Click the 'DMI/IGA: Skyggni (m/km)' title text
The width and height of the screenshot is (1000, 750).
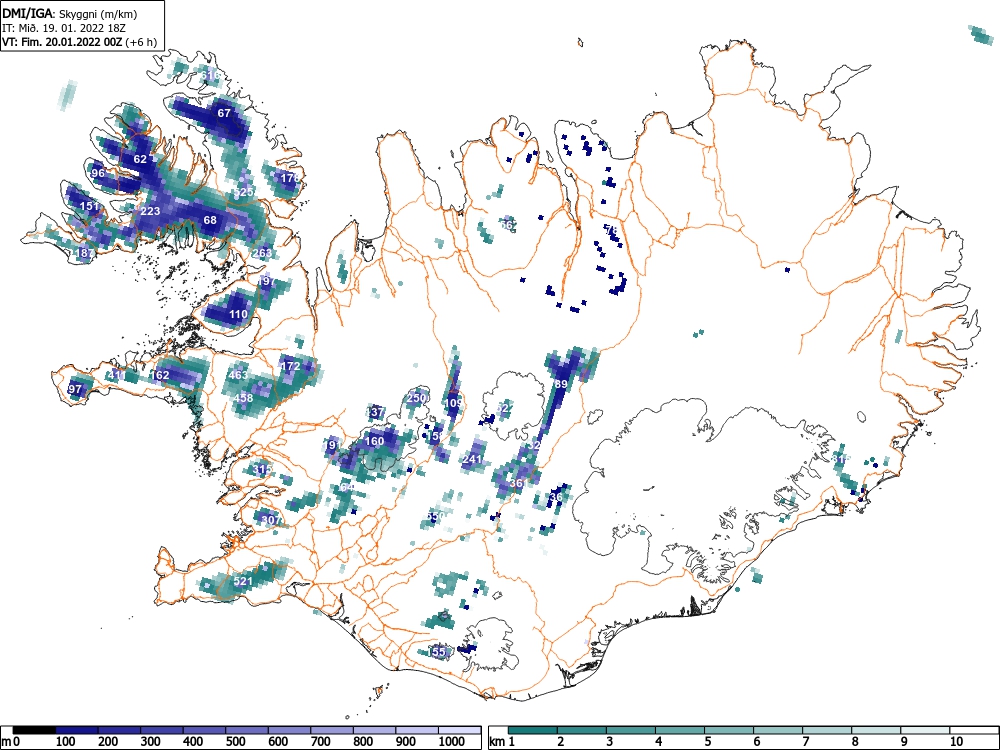[x=70, y=13]
